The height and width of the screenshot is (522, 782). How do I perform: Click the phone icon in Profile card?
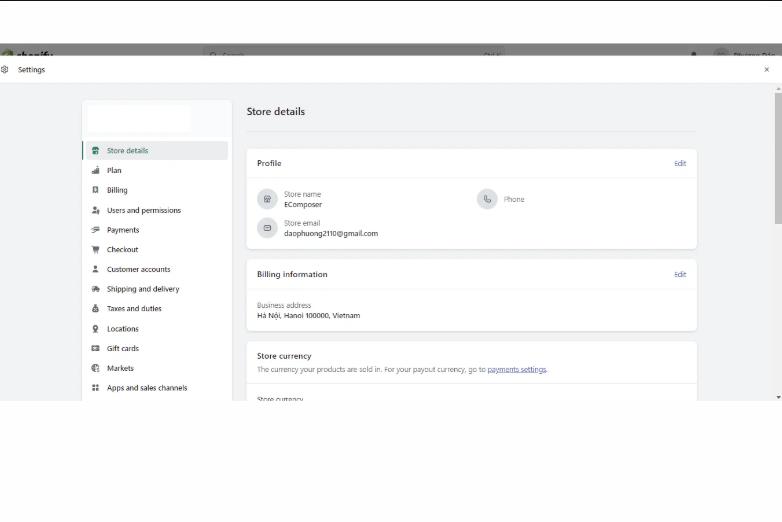click(487, 199)
